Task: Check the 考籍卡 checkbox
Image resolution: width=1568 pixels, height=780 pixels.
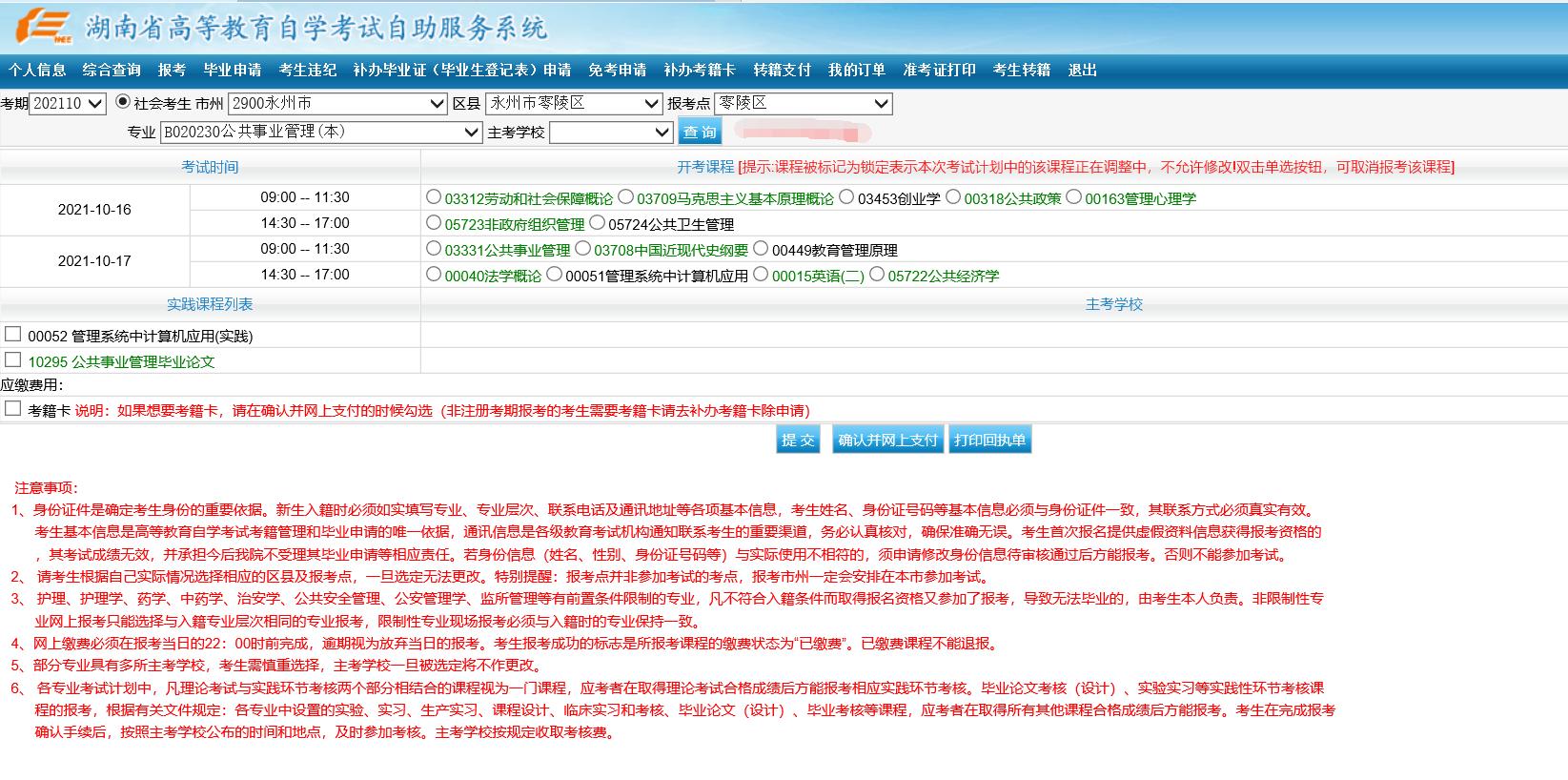Action: click(x=13, y=408)
